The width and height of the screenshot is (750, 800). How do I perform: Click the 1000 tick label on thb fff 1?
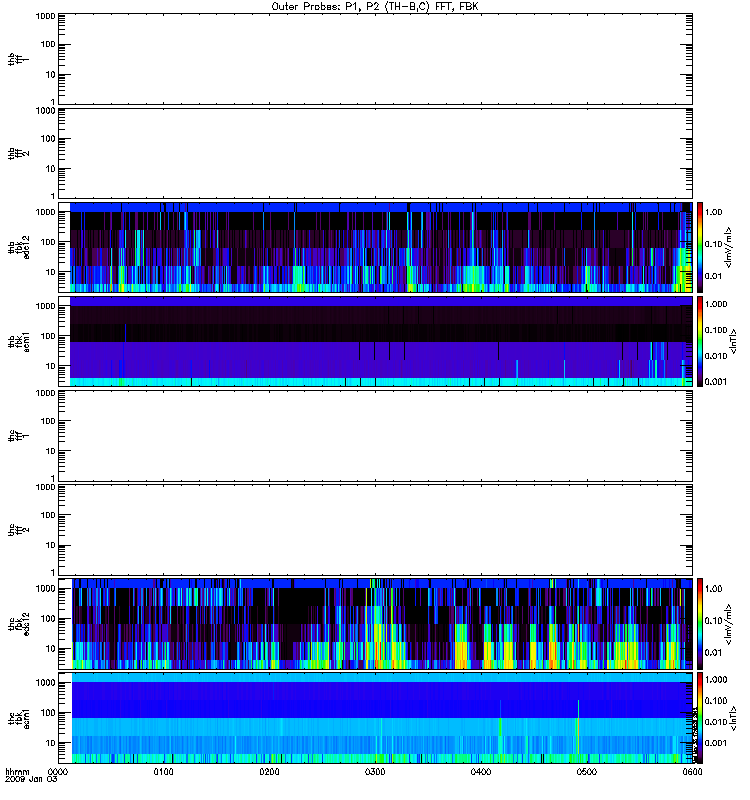click(45, 16)
